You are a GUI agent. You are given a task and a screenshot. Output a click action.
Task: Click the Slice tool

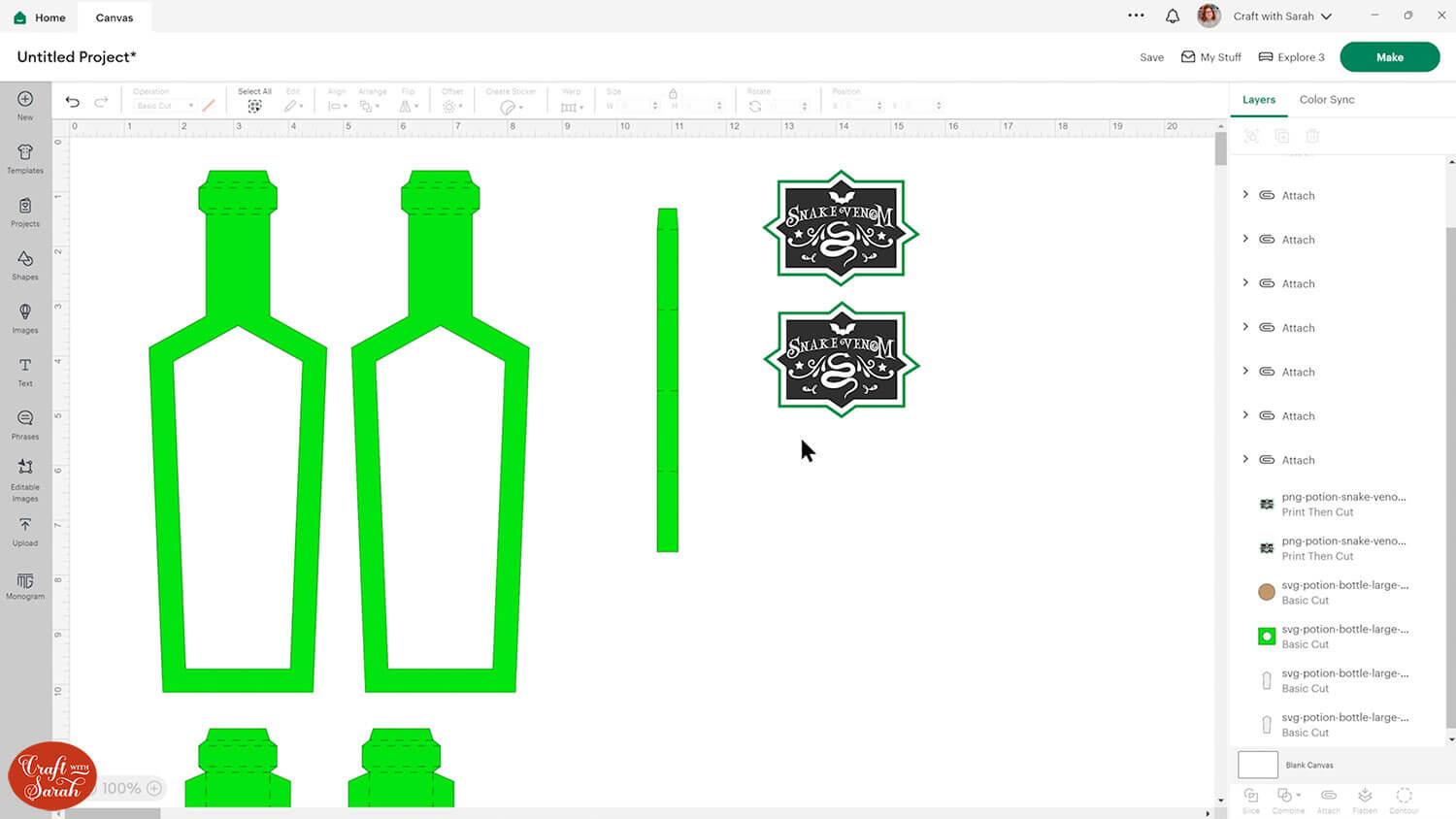[1251, 800]
